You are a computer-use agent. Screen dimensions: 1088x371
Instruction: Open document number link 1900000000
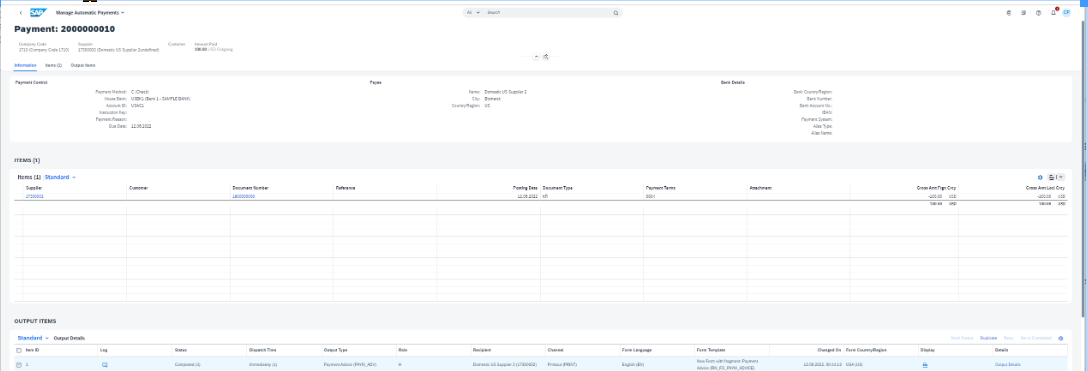[x=244, y=196]
